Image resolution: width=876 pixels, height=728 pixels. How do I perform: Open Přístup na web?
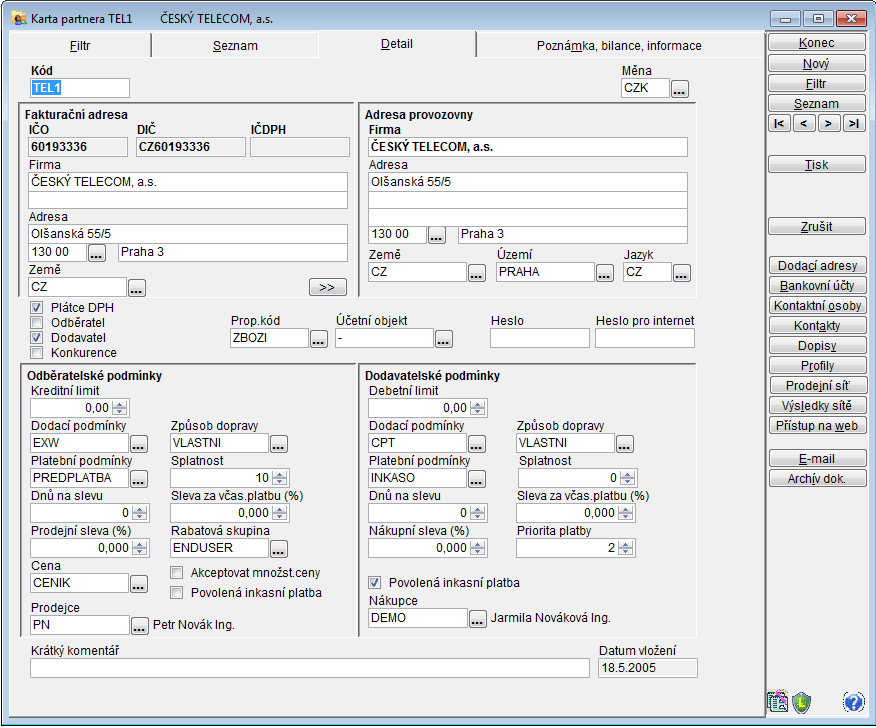[818, 426]
